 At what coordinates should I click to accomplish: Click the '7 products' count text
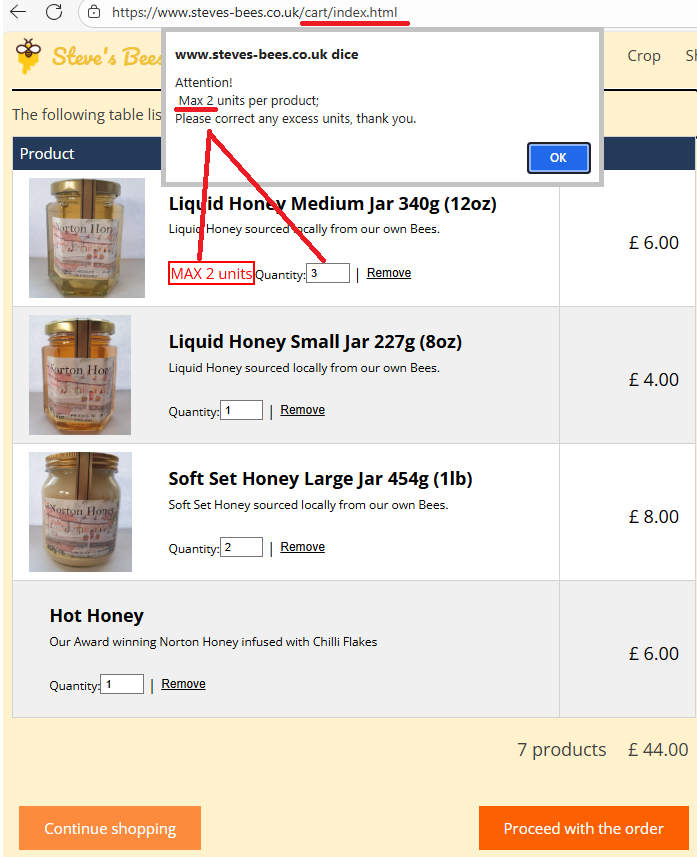(561, 749)
